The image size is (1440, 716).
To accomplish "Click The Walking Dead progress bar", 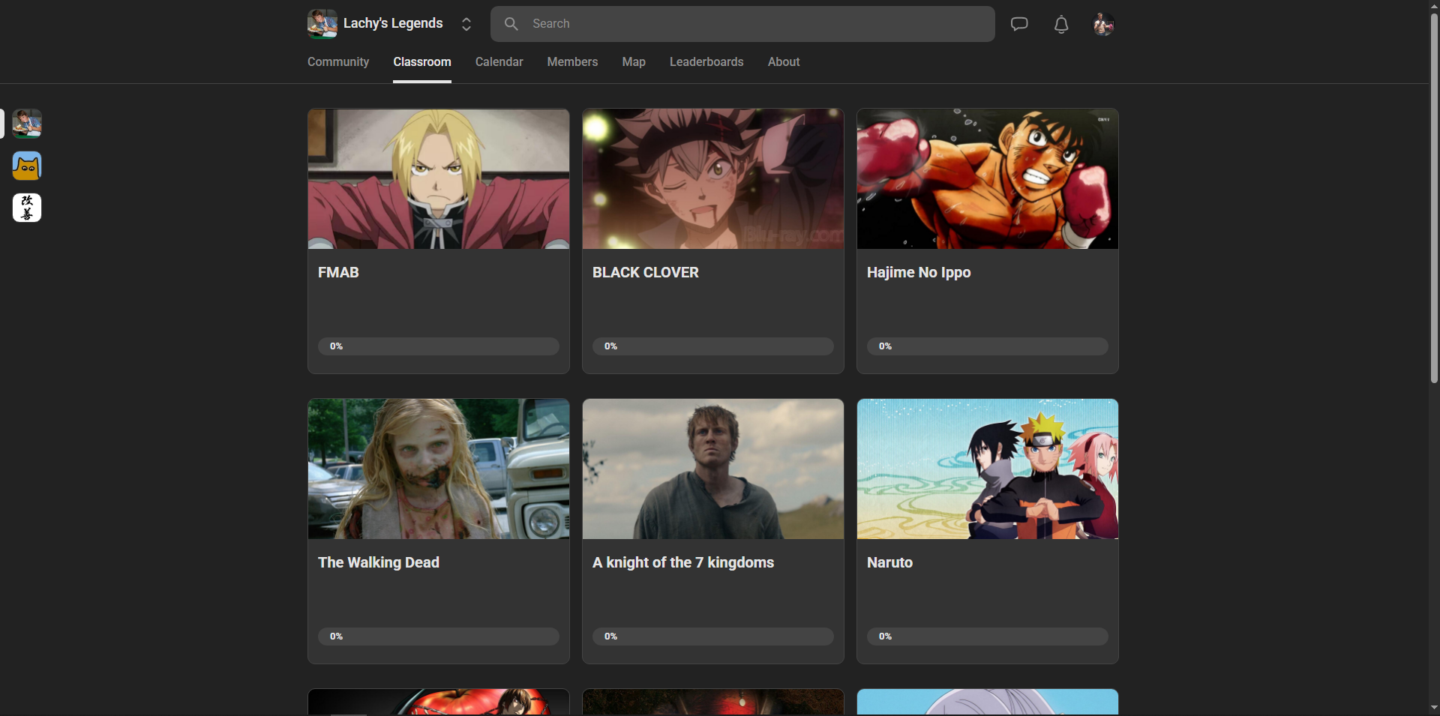I will [438, 636].
